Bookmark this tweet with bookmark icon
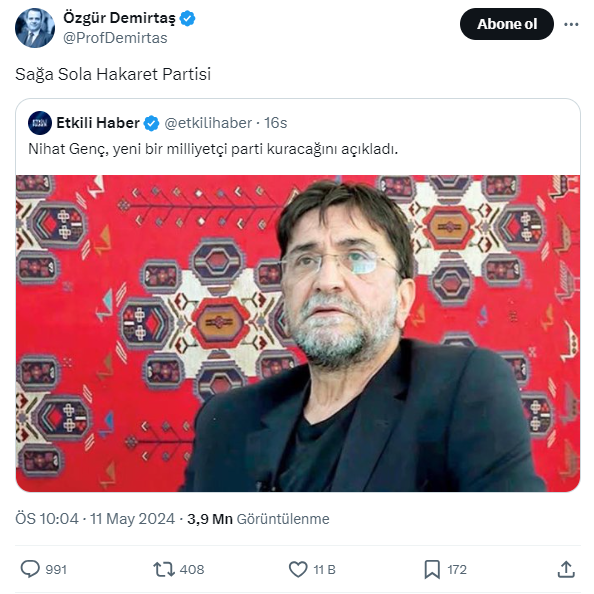Image resolution: width=594 pixels, height=594 pixels. click(432, 569)
